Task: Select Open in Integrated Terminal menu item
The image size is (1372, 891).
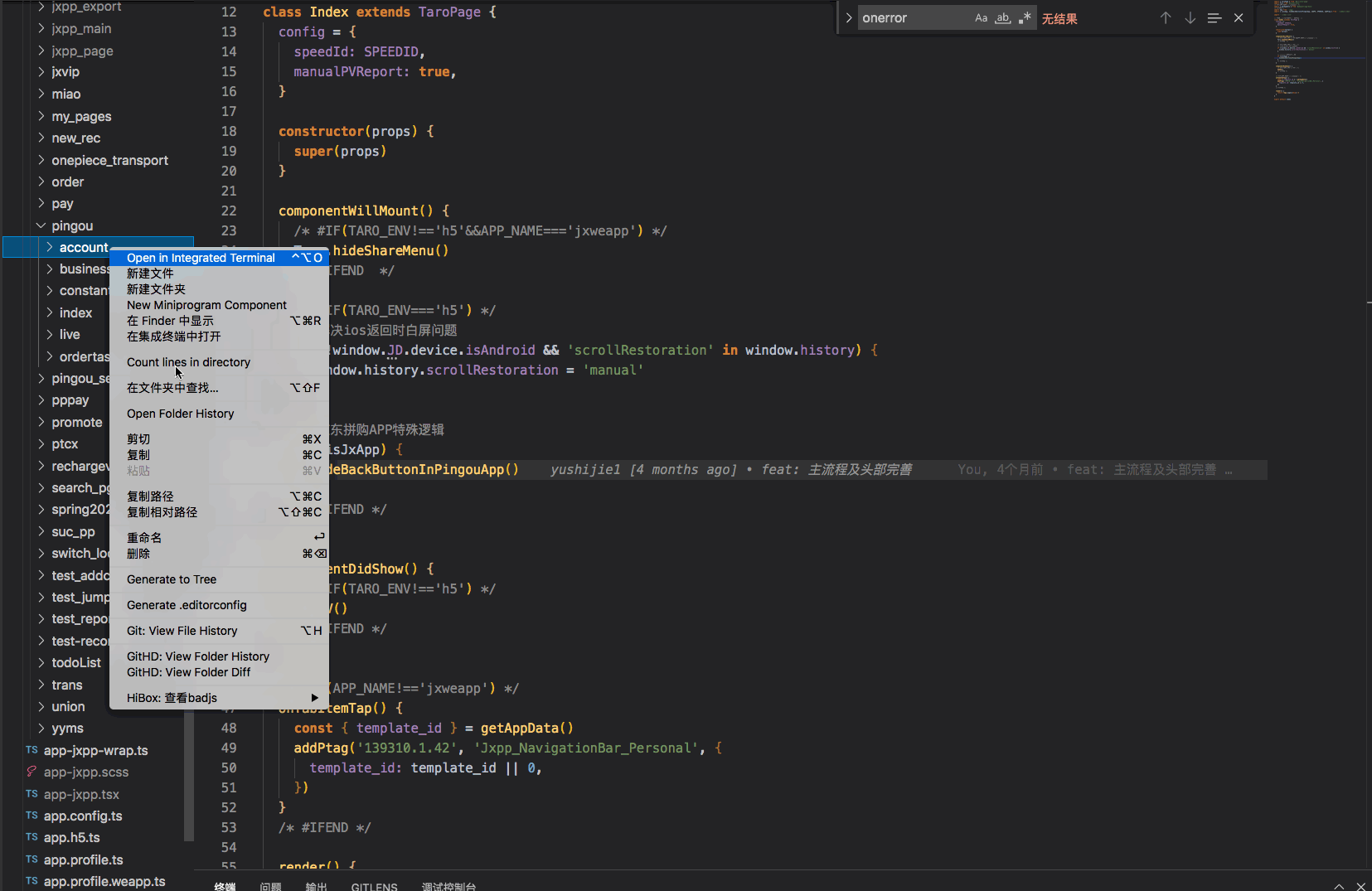Action: pyautogui.click(x=220, y=258)
